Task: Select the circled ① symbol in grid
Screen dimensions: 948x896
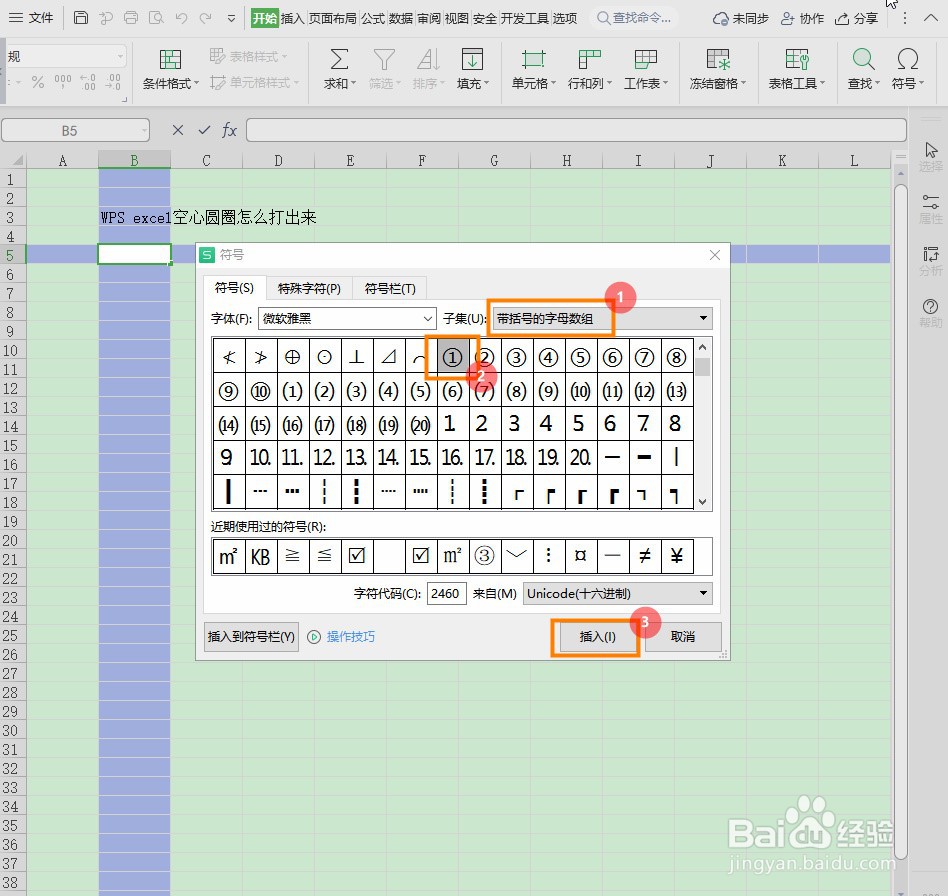Action: tap(452, 357)
